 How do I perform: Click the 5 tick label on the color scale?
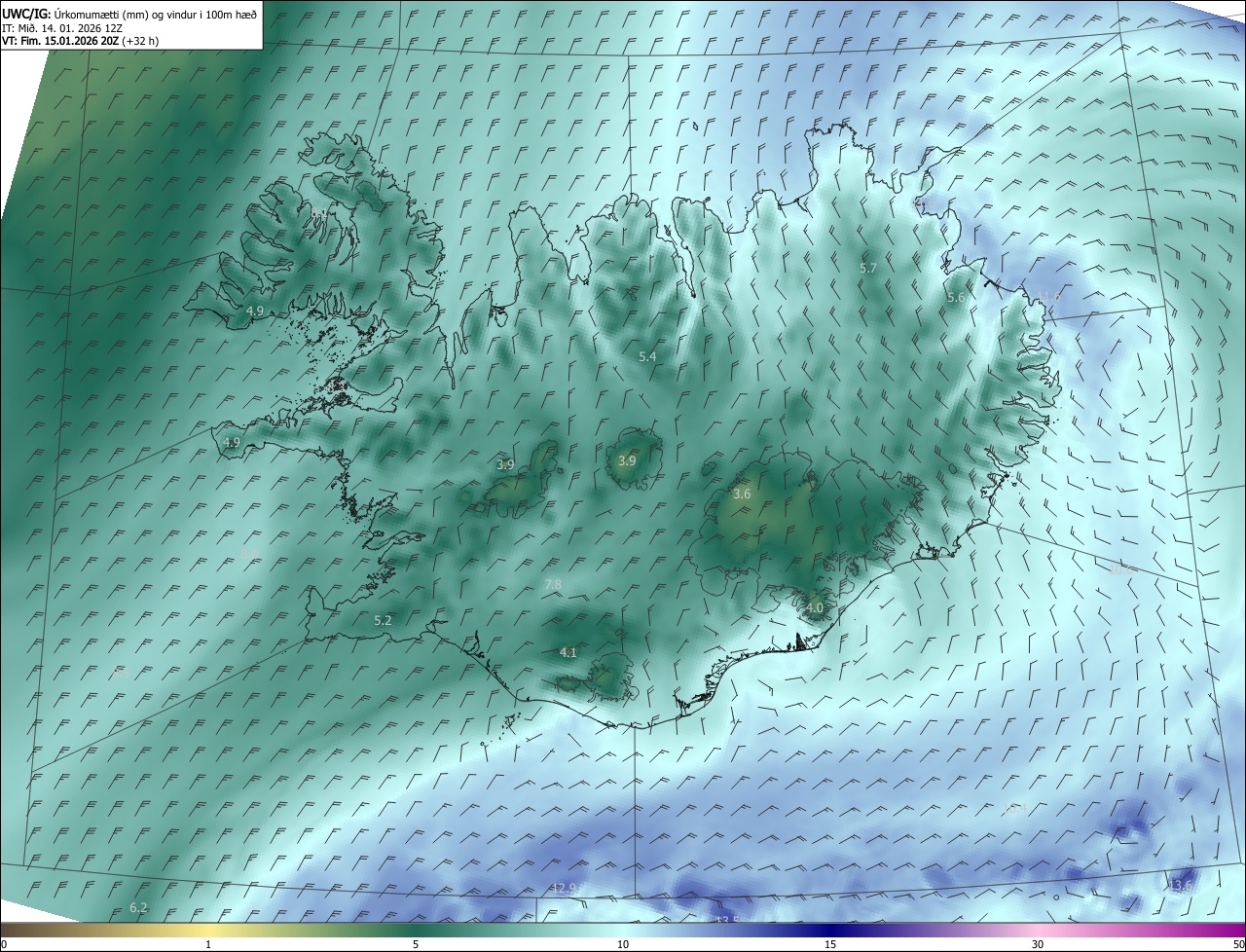point(416,944)
